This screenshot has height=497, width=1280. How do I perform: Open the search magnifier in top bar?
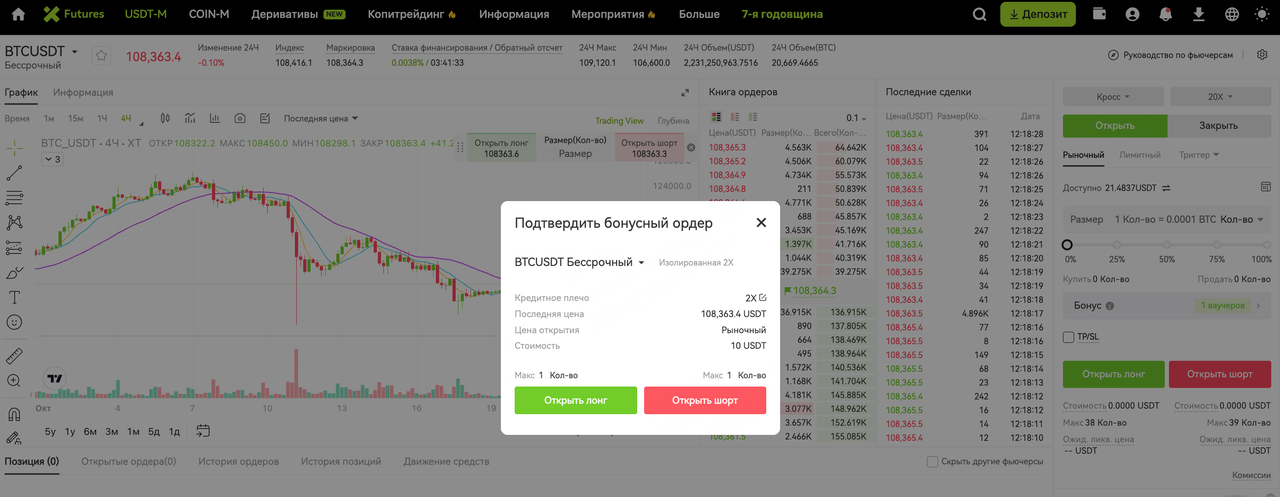tap(980, 15)
